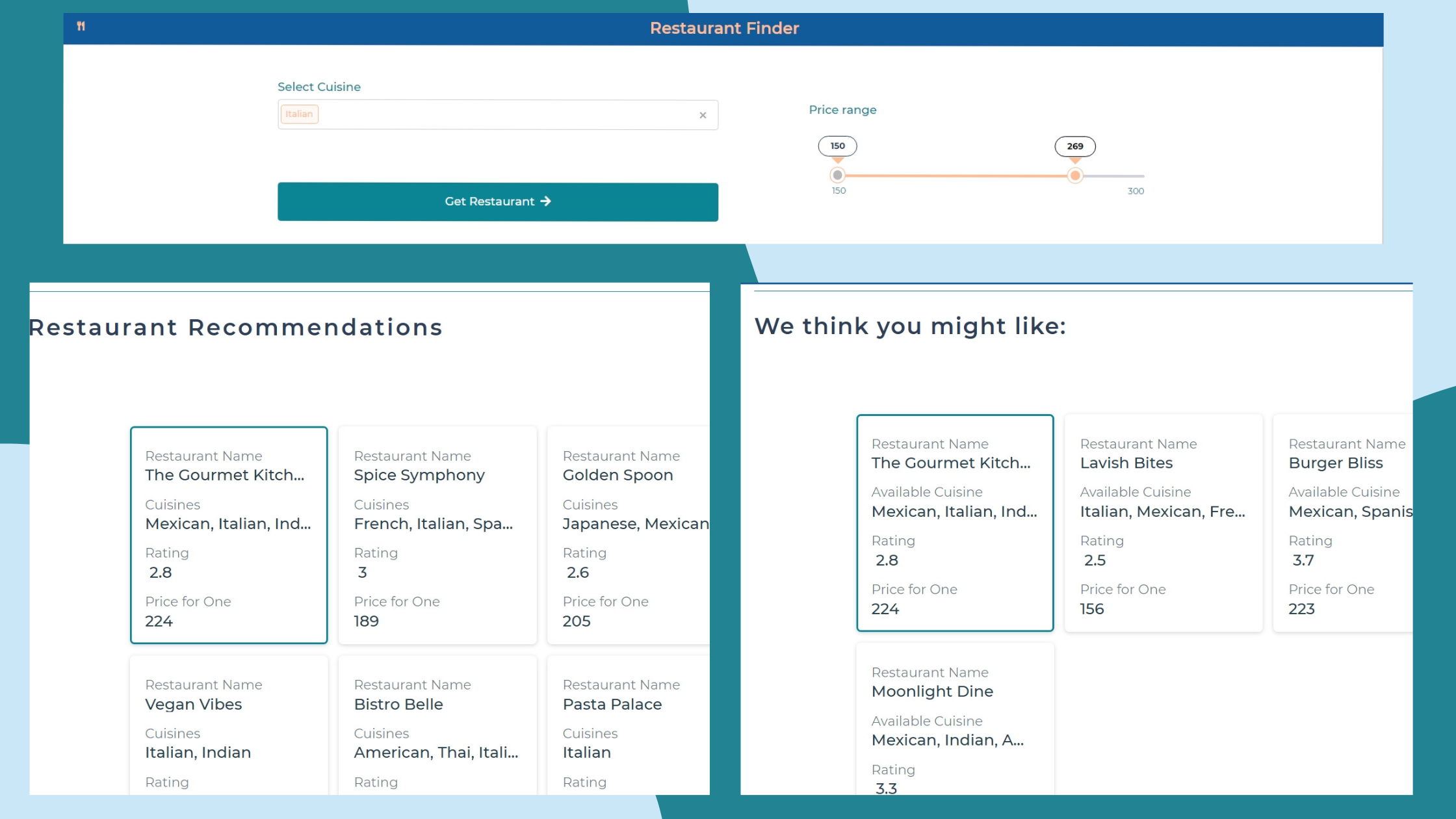Open the Moonlight Dine suggestion card
The width and height of the screenshot is (1456, 819).
[x=955, y=719]
